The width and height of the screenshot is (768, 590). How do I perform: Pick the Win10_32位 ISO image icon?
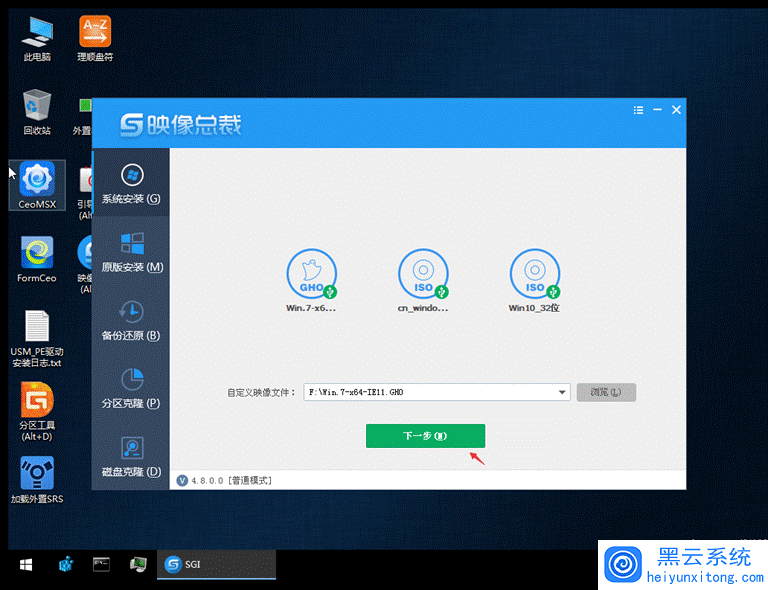(x=534, y=275)
